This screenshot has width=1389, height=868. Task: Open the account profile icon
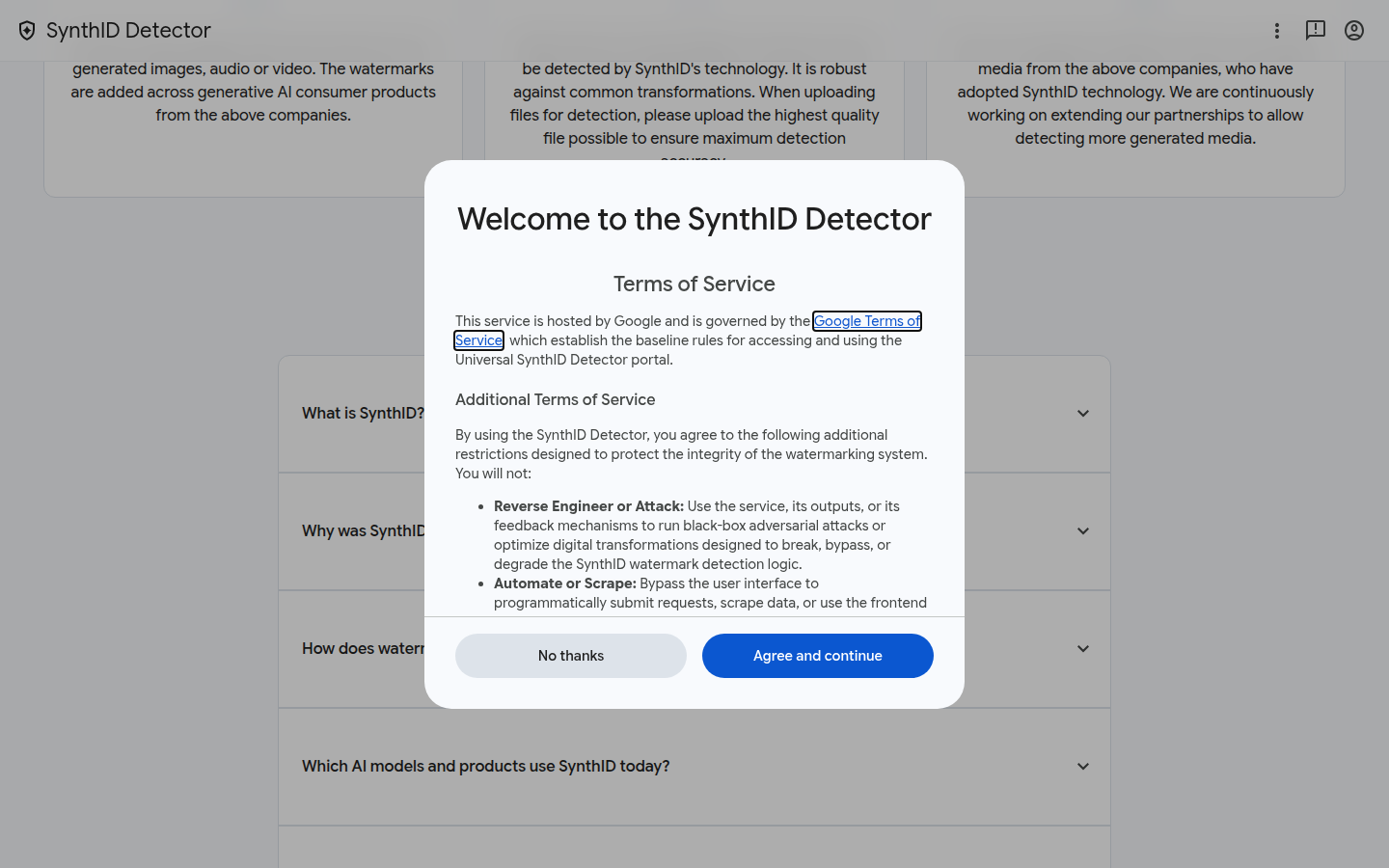[1354, 31]
